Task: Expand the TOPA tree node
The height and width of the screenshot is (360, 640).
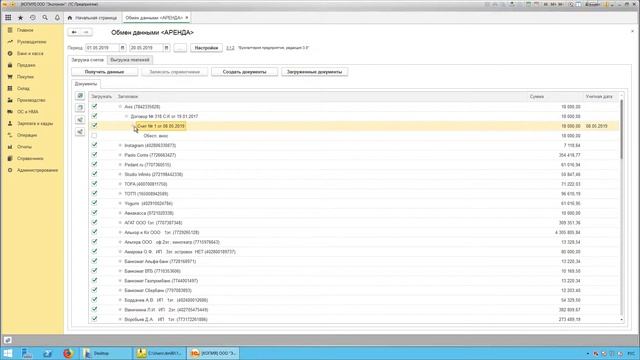Action: [x=120, y=184]
